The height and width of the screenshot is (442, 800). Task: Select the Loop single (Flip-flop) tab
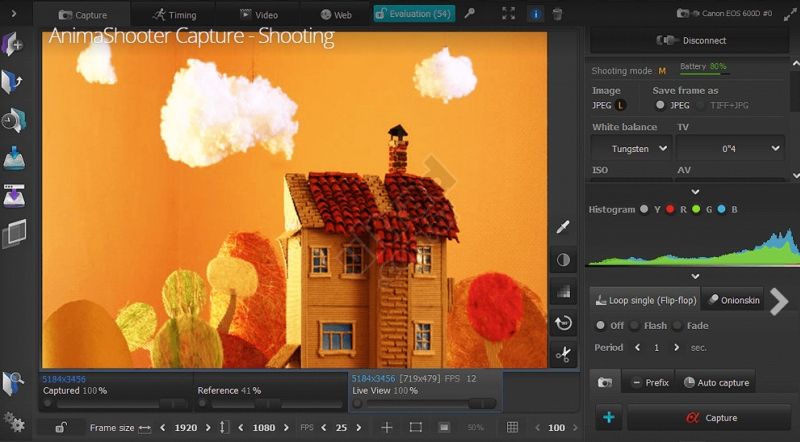coord(645,300)
